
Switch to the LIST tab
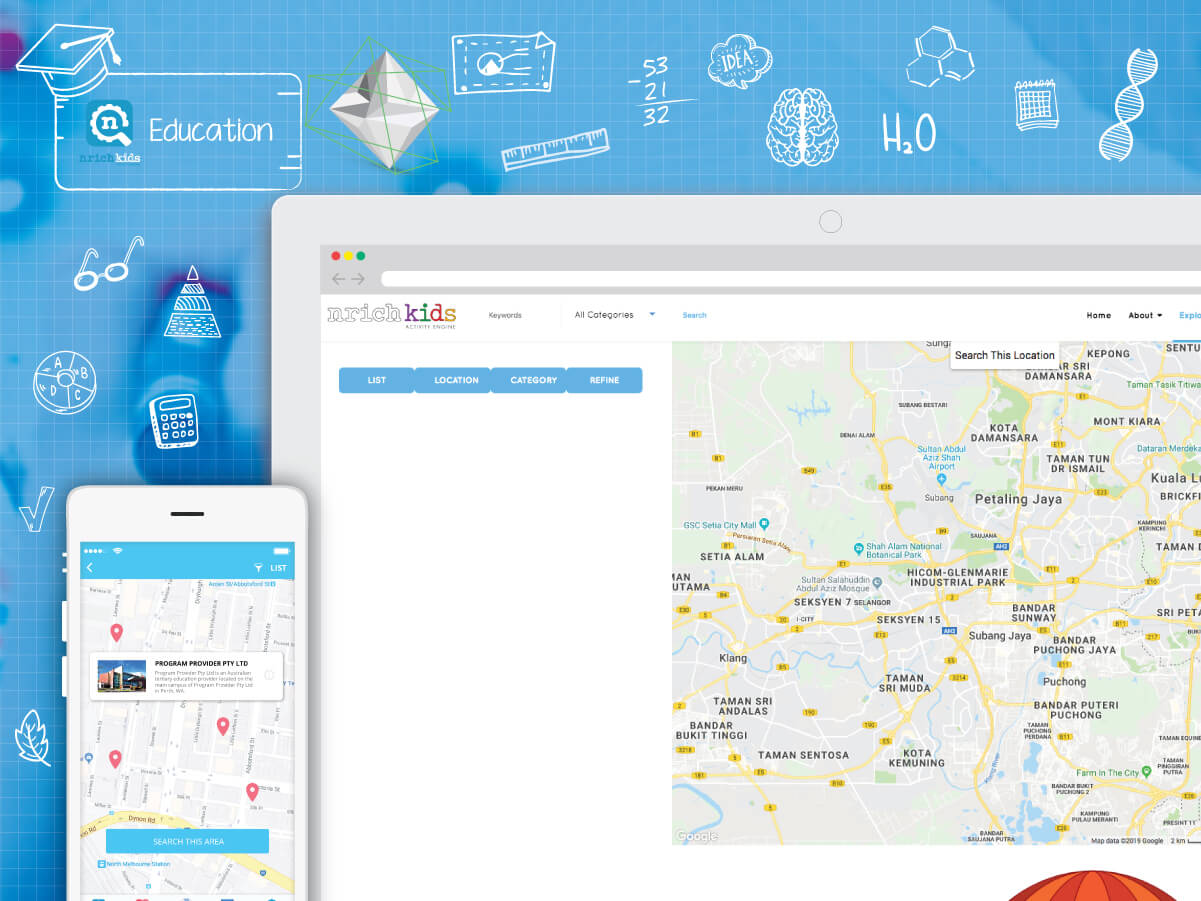tap(377, 380)
